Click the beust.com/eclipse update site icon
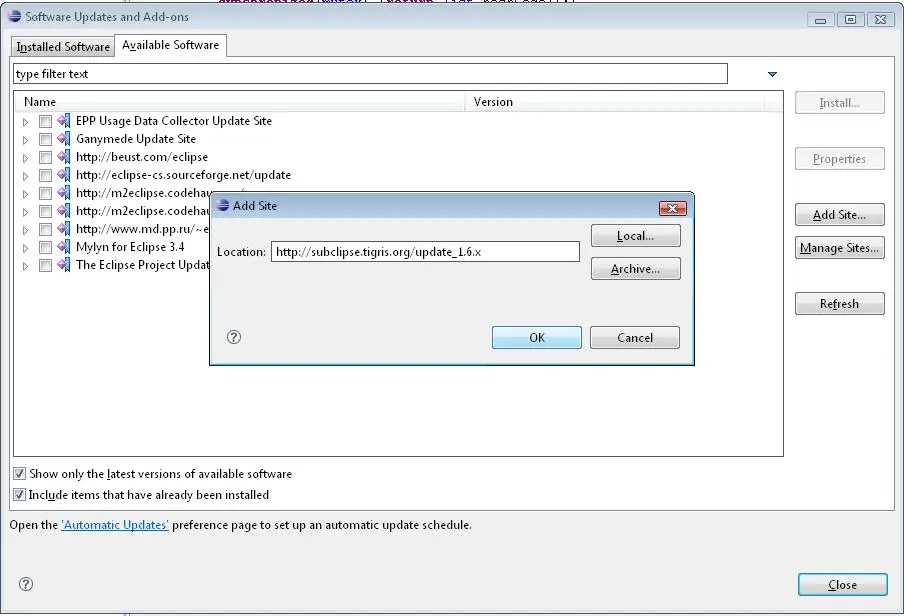This screenshot has width=904, height=616. (64, 157)
